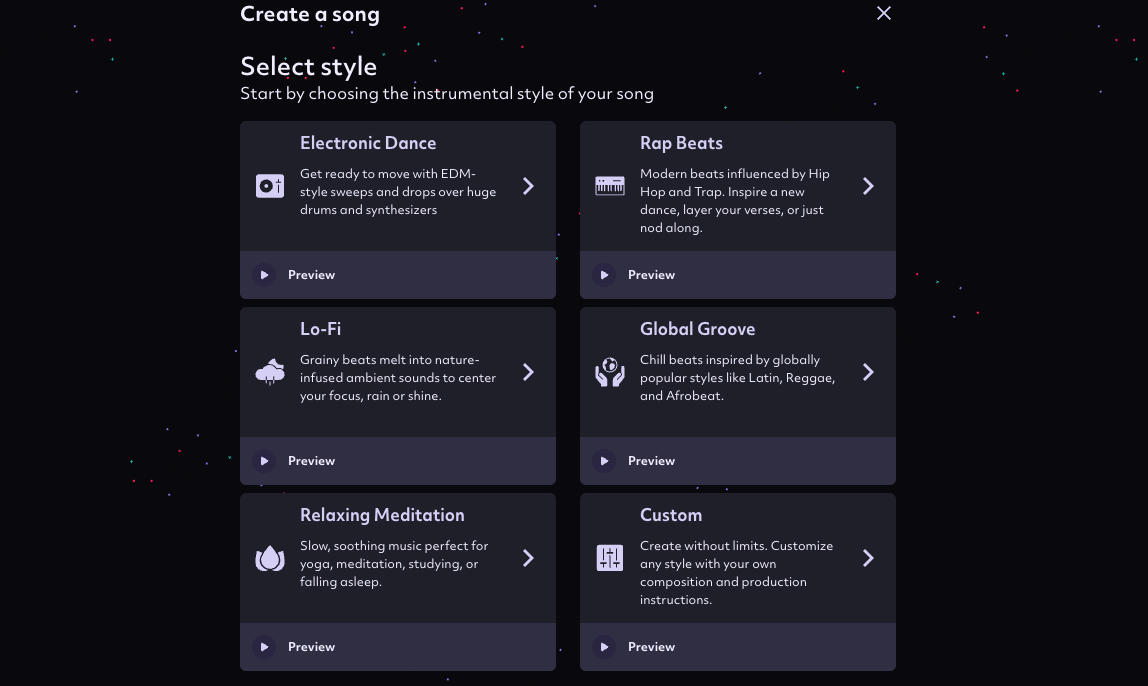Play the Rap Beats preview
Viewport: 1148px width, 686px height.
coord(604,275)
